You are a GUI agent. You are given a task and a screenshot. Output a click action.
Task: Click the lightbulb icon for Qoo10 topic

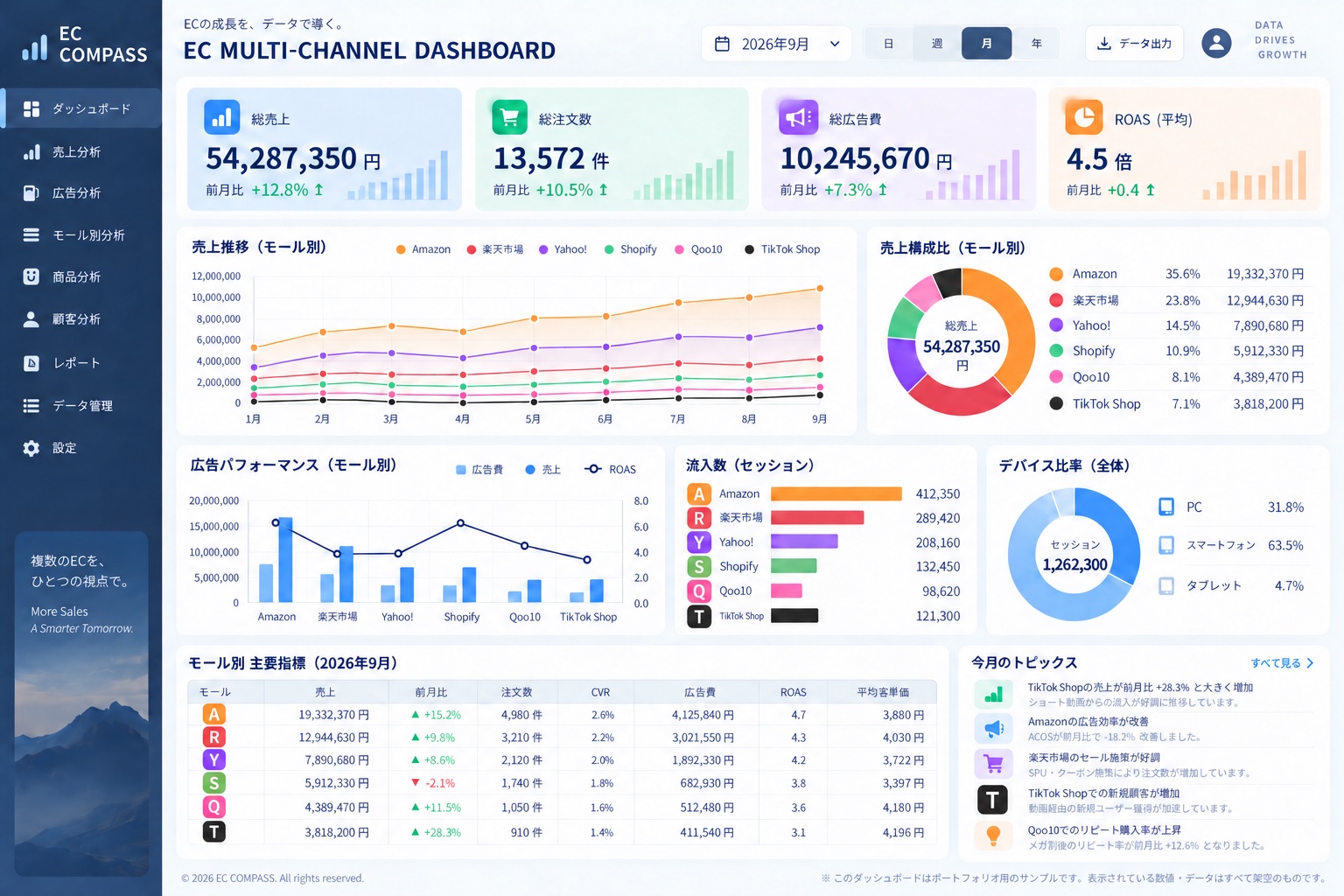[993, 836]
